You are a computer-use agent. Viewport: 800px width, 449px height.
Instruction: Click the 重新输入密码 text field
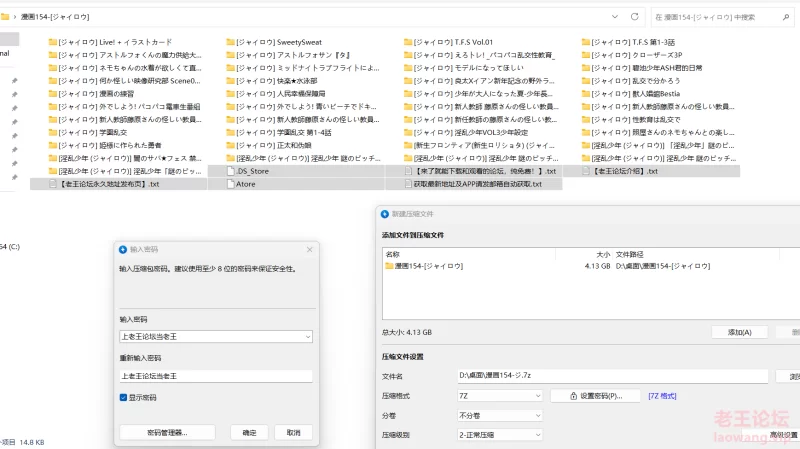click(x=216, y=376)
